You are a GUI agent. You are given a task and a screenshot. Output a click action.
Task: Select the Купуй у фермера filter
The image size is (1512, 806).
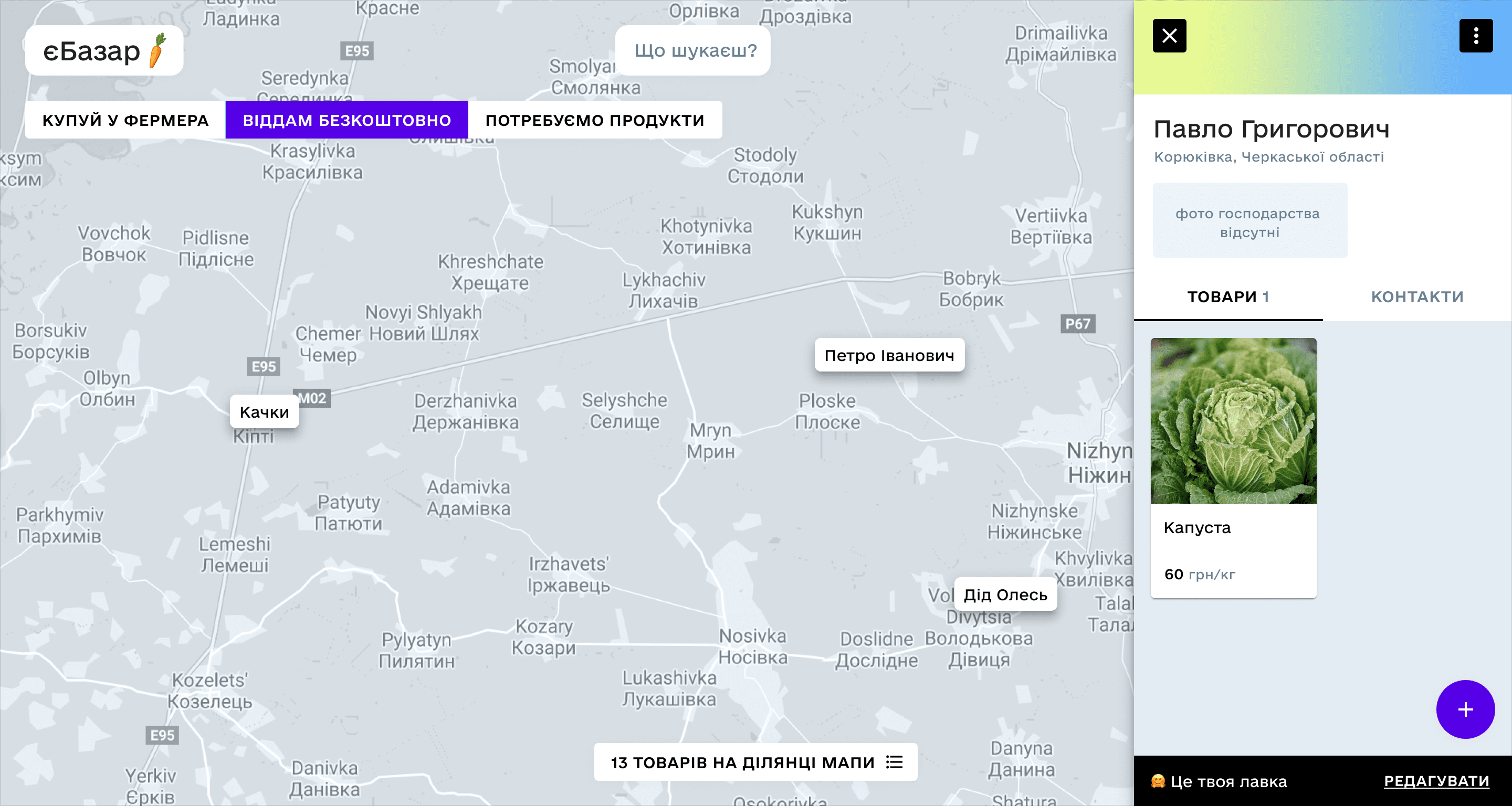(x=125, y=120)
